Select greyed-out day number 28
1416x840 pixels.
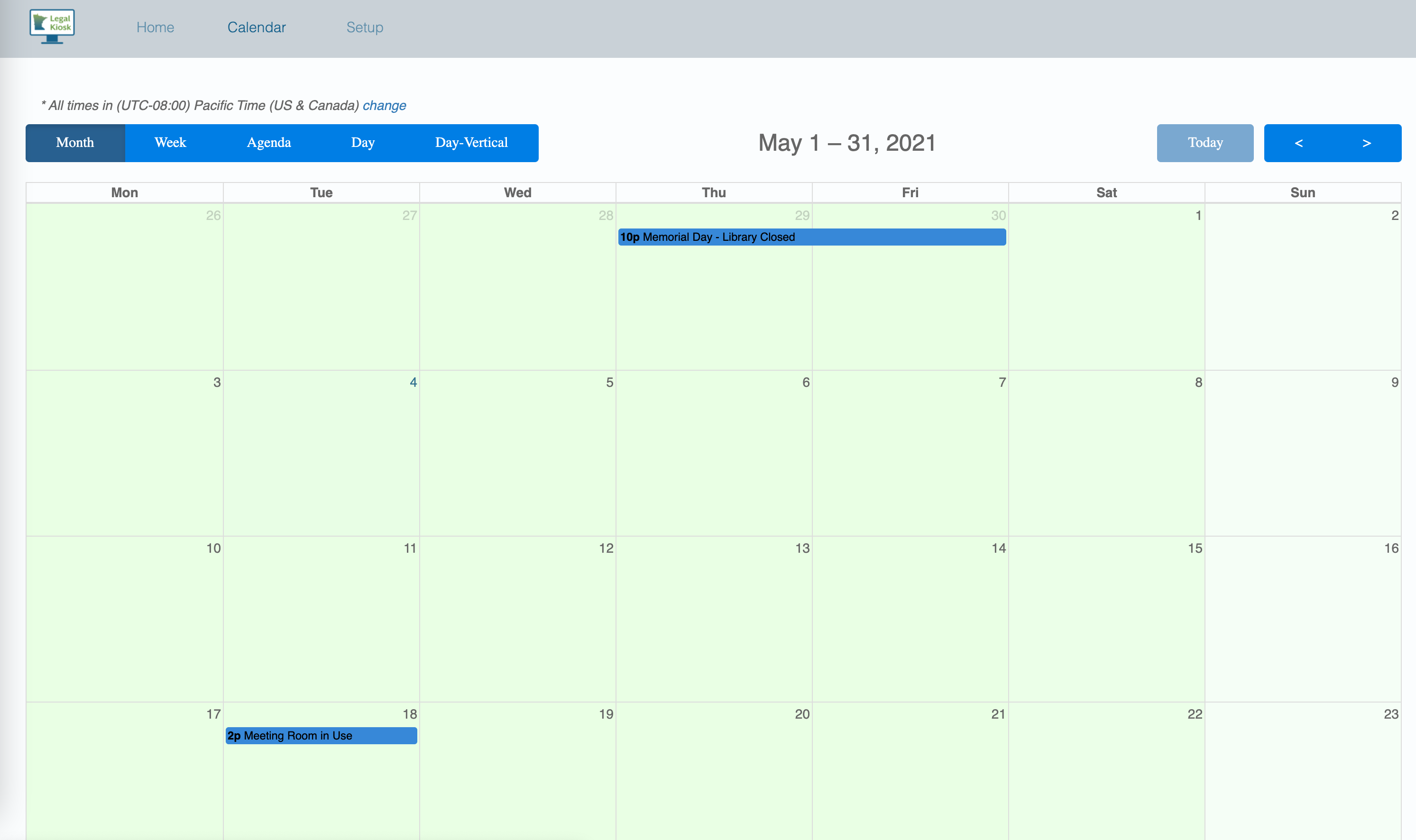(606, 215)
